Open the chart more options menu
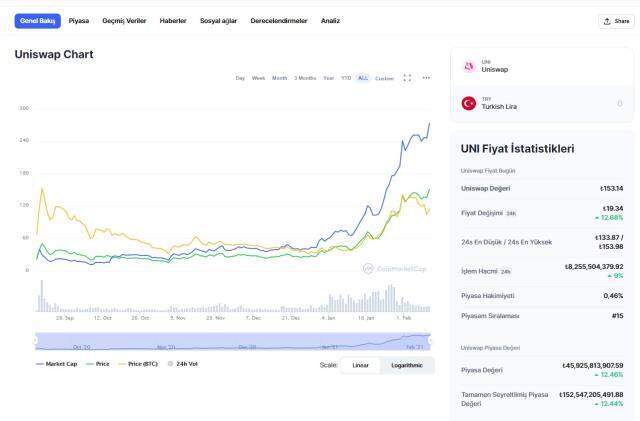The width and height of the screenshot is (640, 421). point(426,78)
